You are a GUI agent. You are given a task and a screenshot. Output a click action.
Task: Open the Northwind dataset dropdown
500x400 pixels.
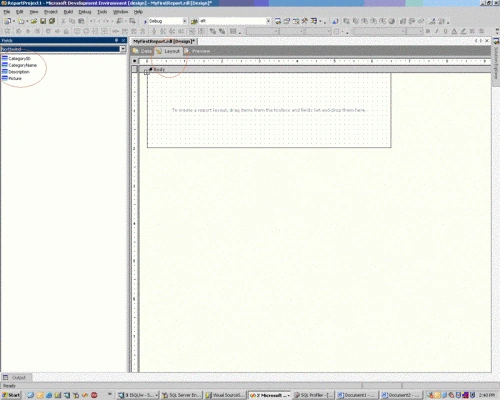(x=123, y=49)
